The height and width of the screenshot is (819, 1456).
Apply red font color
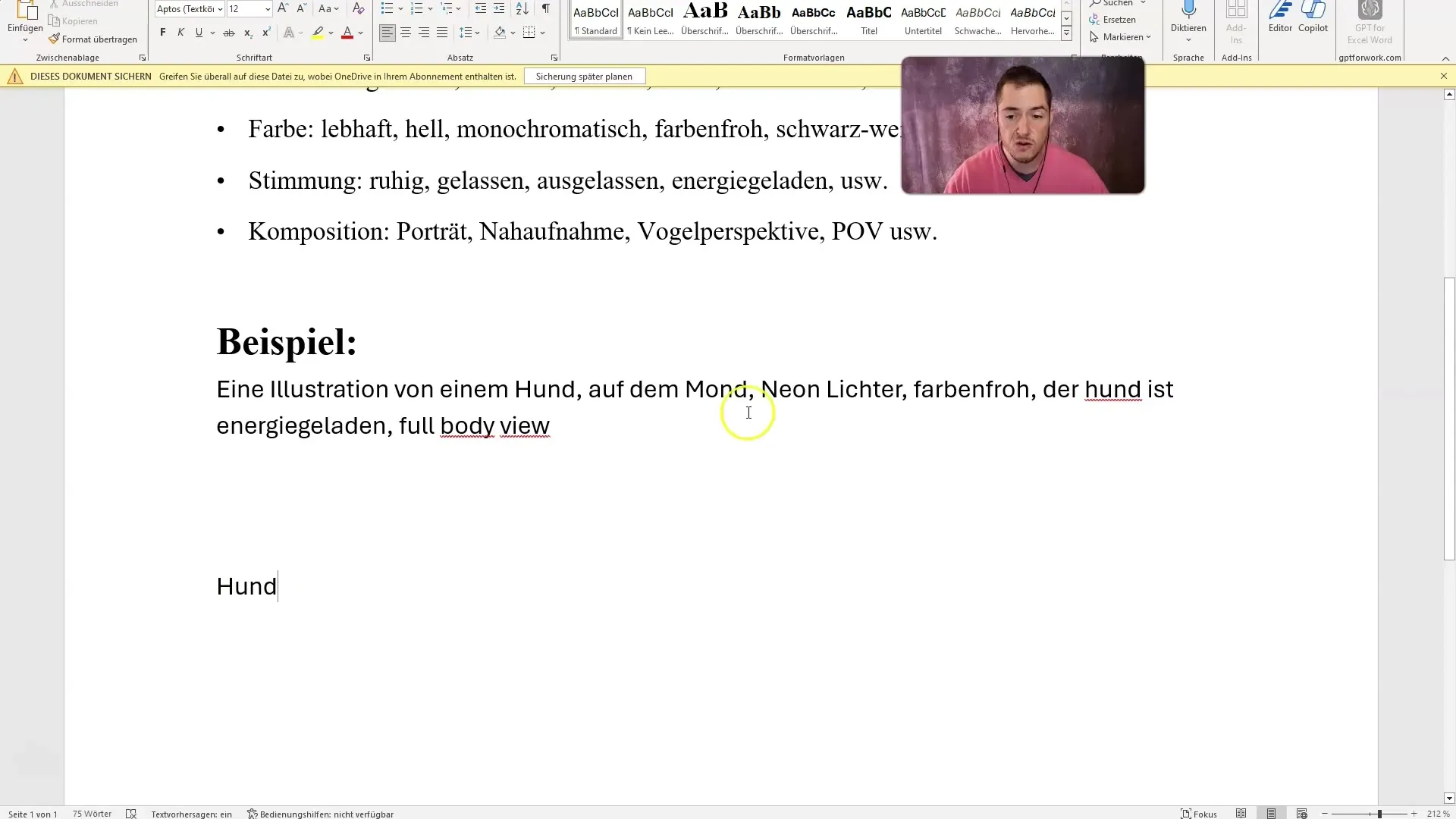click(x=347, y=33)
